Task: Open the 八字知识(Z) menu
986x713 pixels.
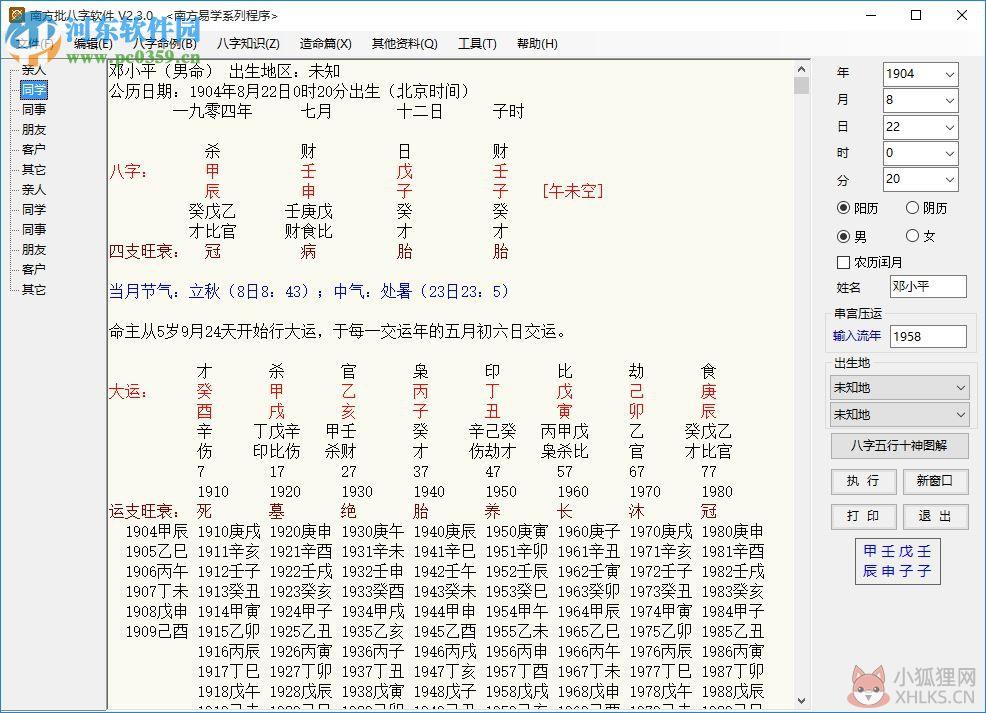Action: pyautogui.click(x=248, y=43)
